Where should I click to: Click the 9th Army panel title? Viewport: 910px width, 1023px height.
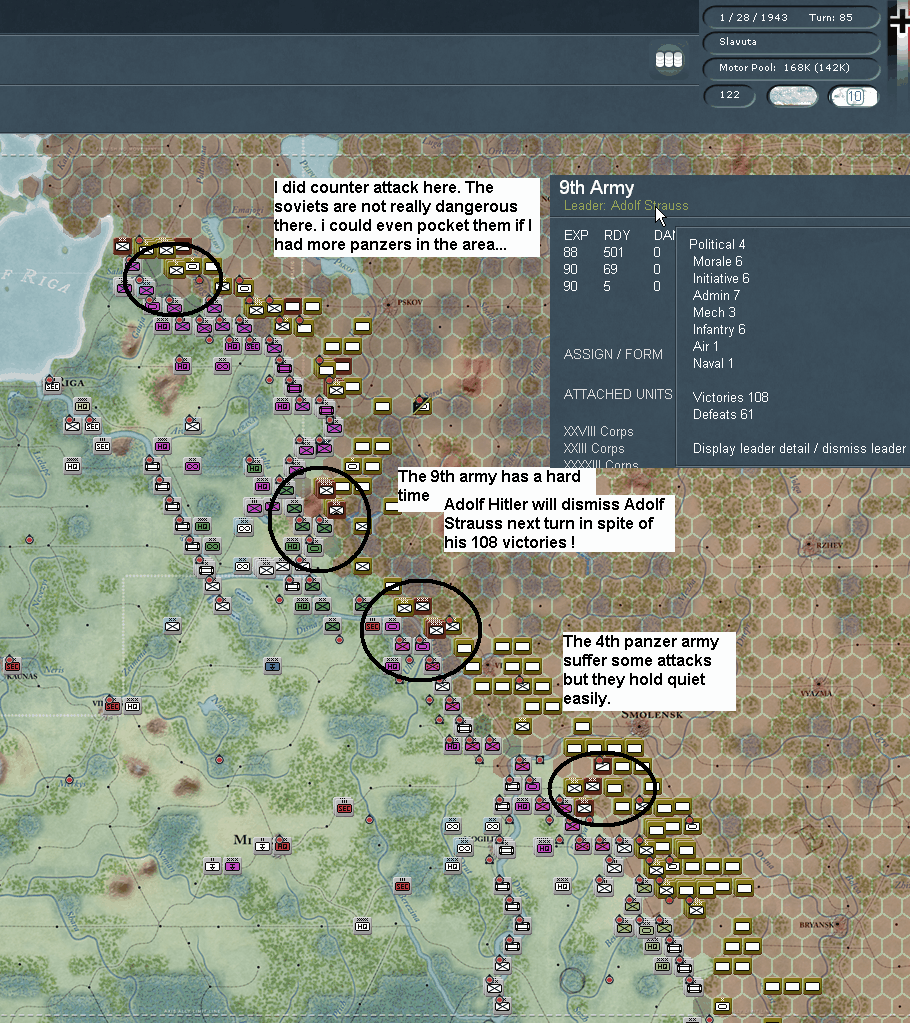(596, 187)
